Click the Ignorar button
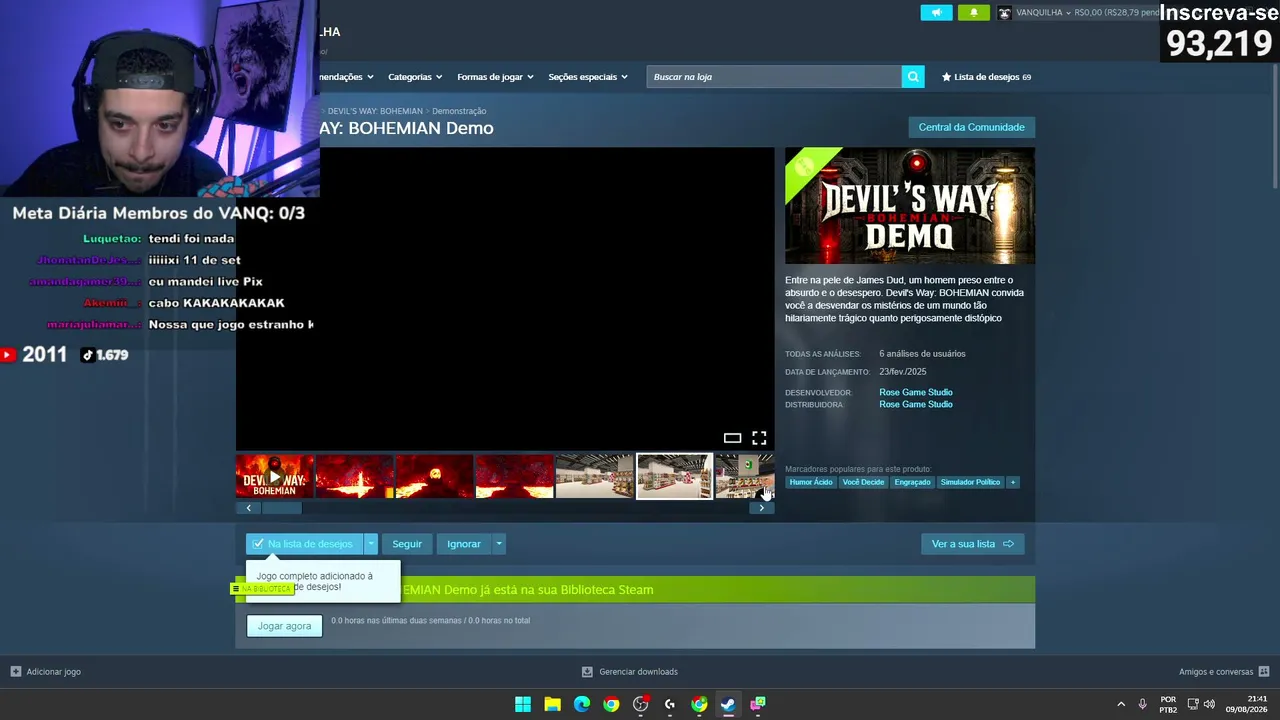The height and width of the screenshot is (720, 1280). [x=464, y=544]
